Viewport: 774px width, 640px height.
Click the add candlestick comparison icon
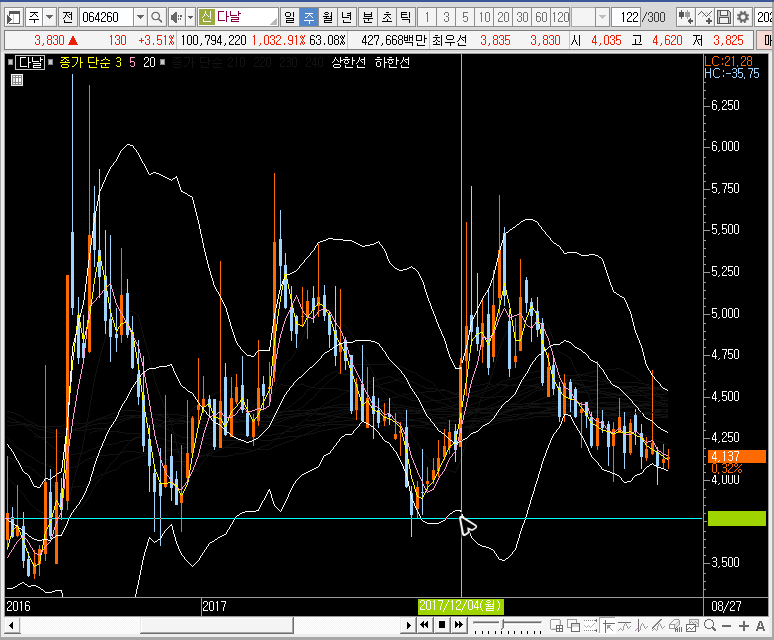coord(685,18)
